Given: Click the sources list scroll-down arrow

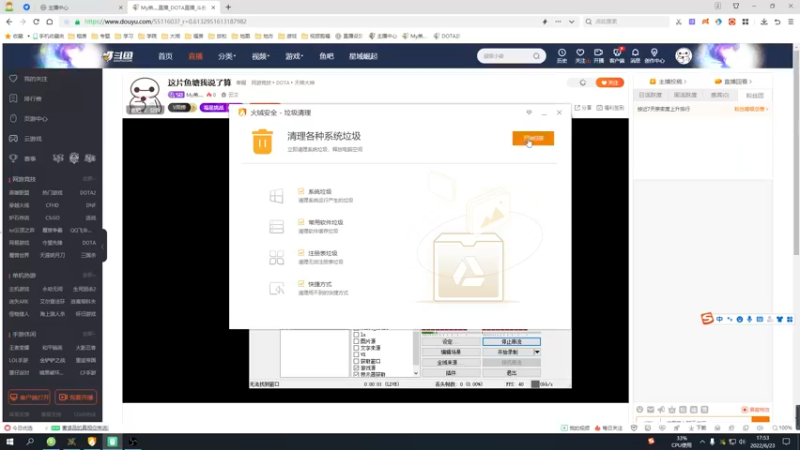Looking at the screenshot, I should 416,373.
